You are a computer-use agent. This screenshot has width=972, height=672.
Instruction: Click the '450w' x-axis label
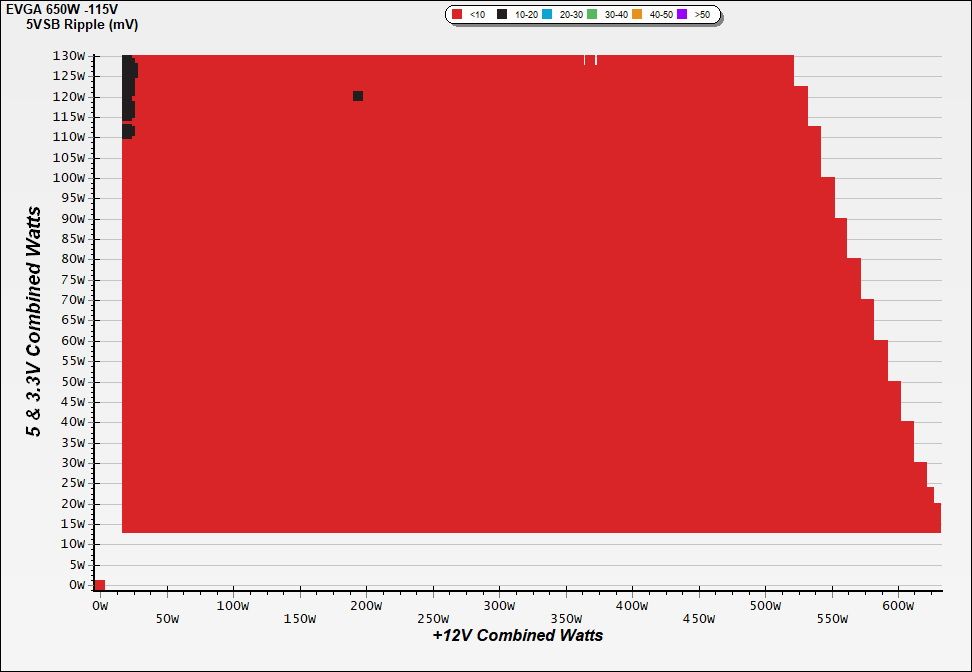click(x=699, y=619)
